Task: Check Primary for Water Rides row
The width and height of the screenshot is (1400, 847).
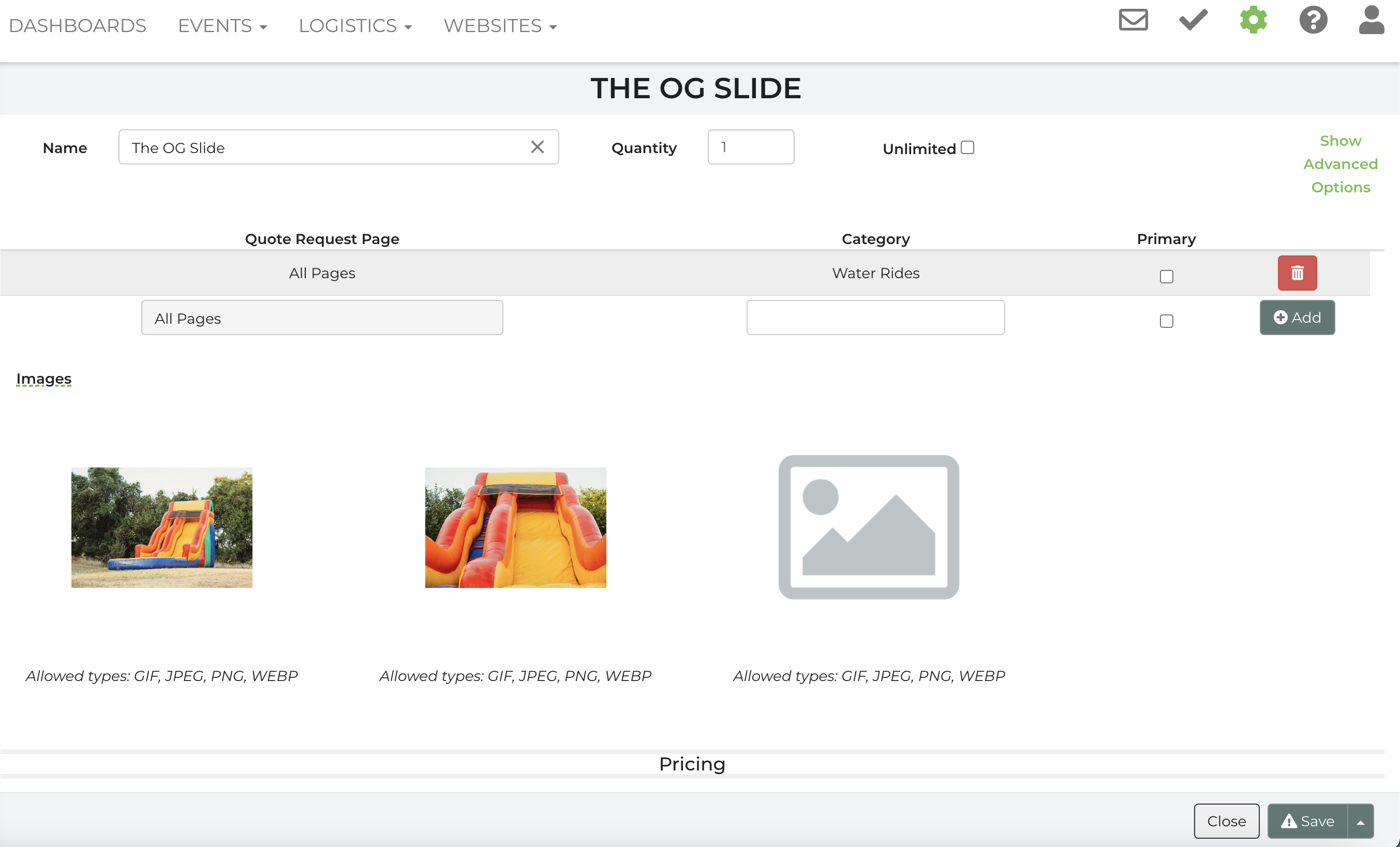Action: coord(1166,277)
